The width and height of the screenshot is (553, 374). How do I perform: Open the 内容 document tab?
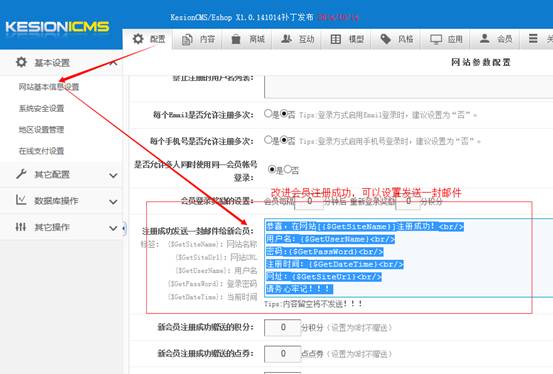pos(198,39)
